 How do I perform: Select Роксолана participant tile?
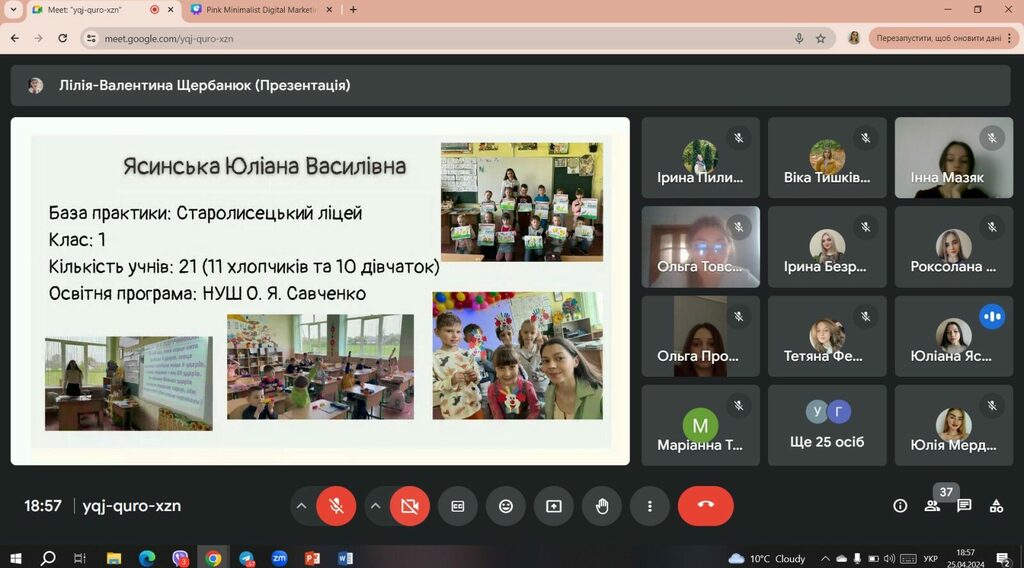tap(953, 247)
